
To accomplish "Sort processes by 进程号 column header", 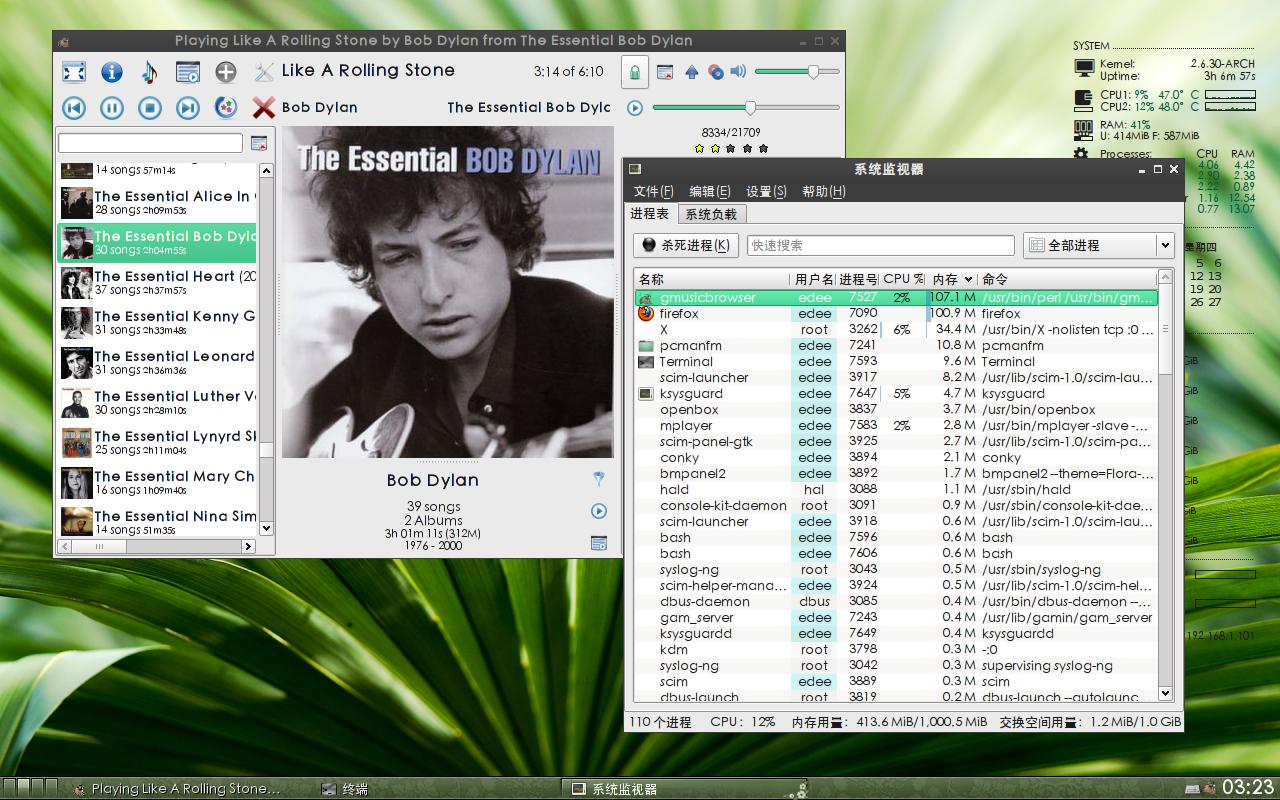I will pos(858,279).
